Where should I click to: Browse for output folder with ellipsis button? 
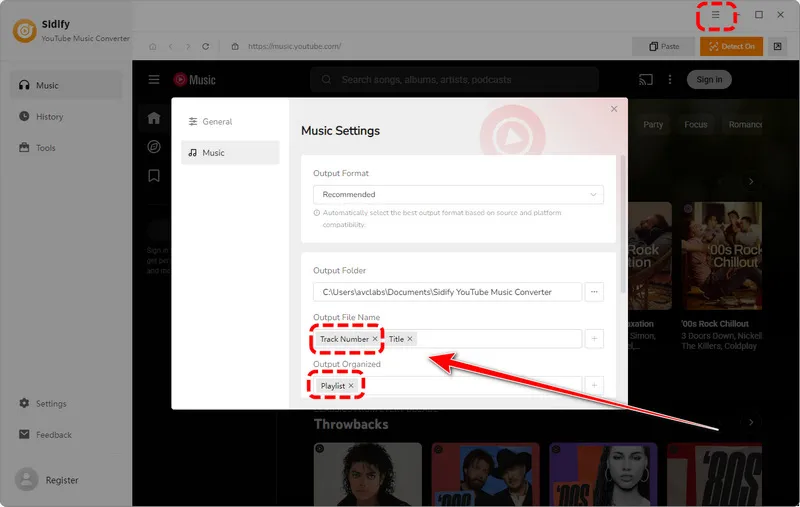[x=594, y=292]
